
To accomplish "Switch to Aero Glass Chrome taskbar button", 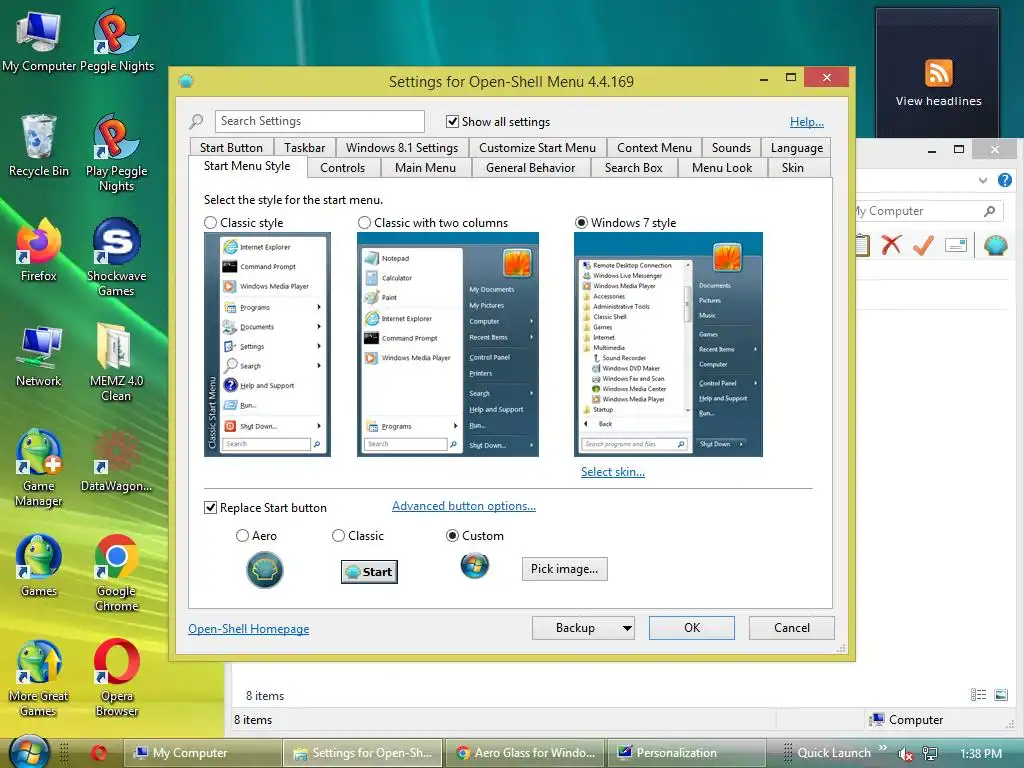I will tap(526, 753).
